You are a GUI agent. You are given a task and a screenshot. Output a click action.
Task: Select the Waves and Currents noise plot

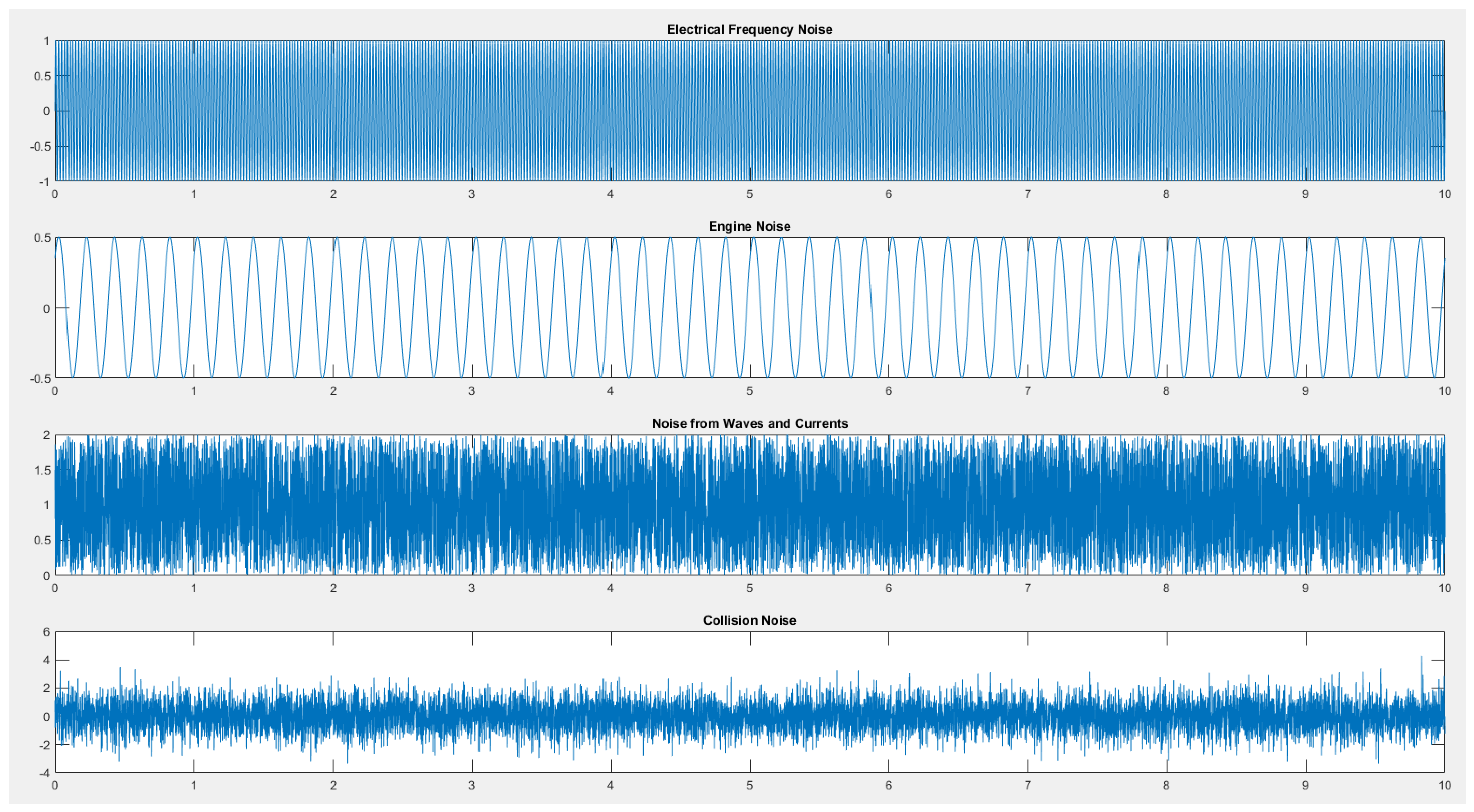(749, 505)
